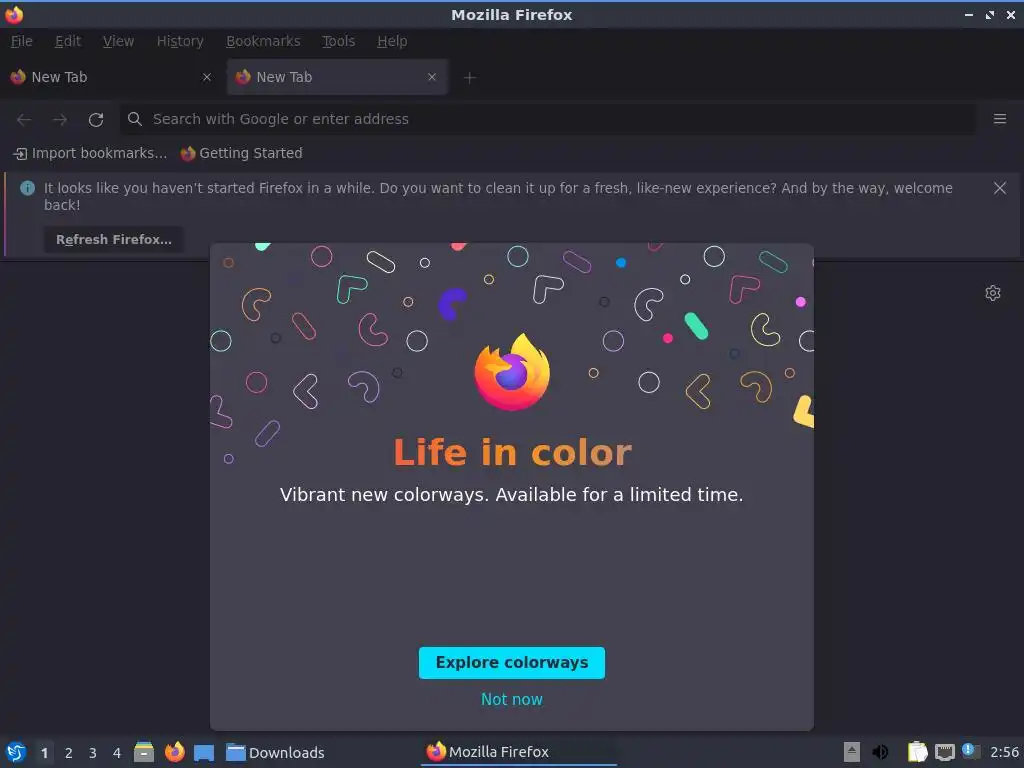Click the info icon in the notification bar
The image size is (1024, 768).
tap(27, 188)
